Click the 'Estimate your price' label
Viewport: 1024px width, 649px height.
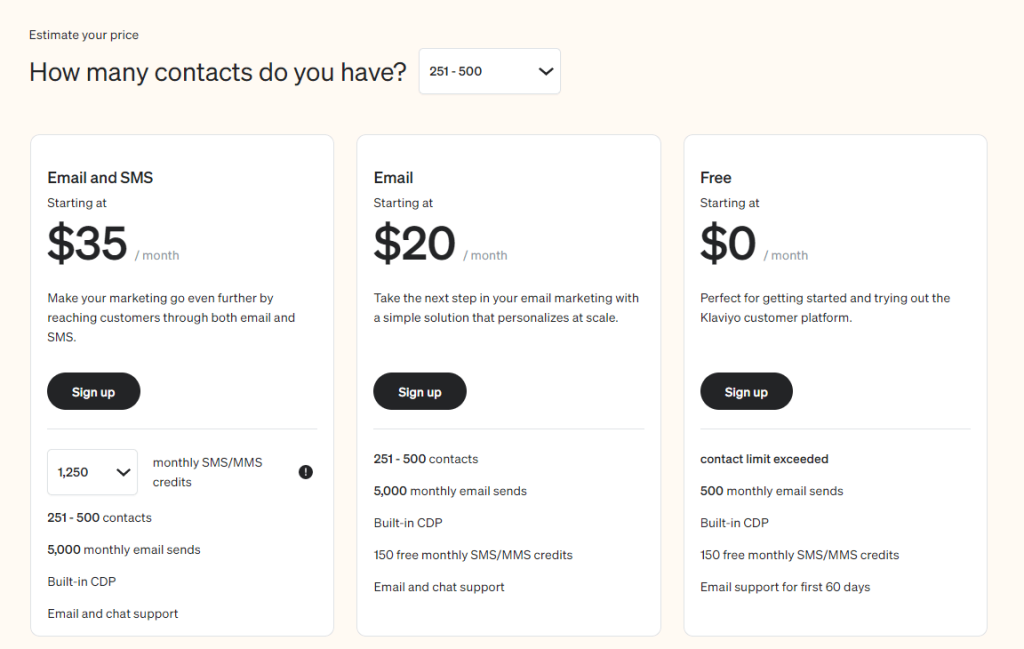click(83, 34)
